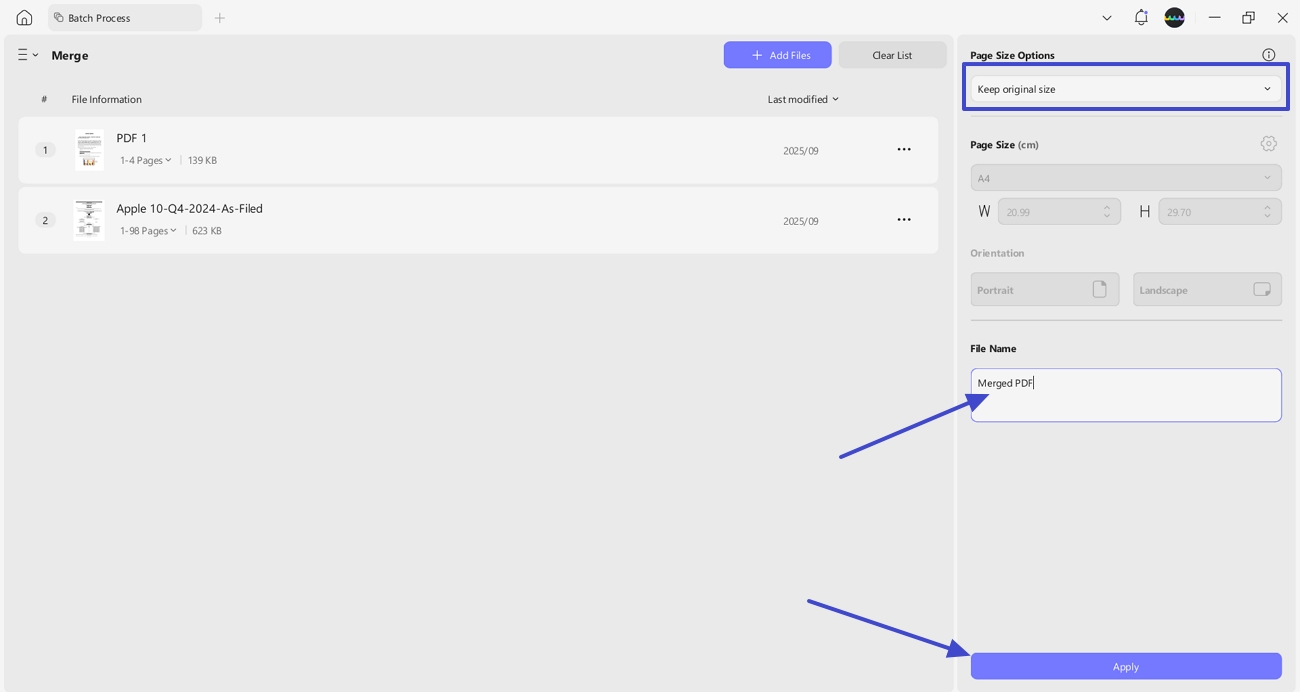The image size is (1300, 692).
Task: Open the ellipsis options for PDF 1
Action: (904, 149)
